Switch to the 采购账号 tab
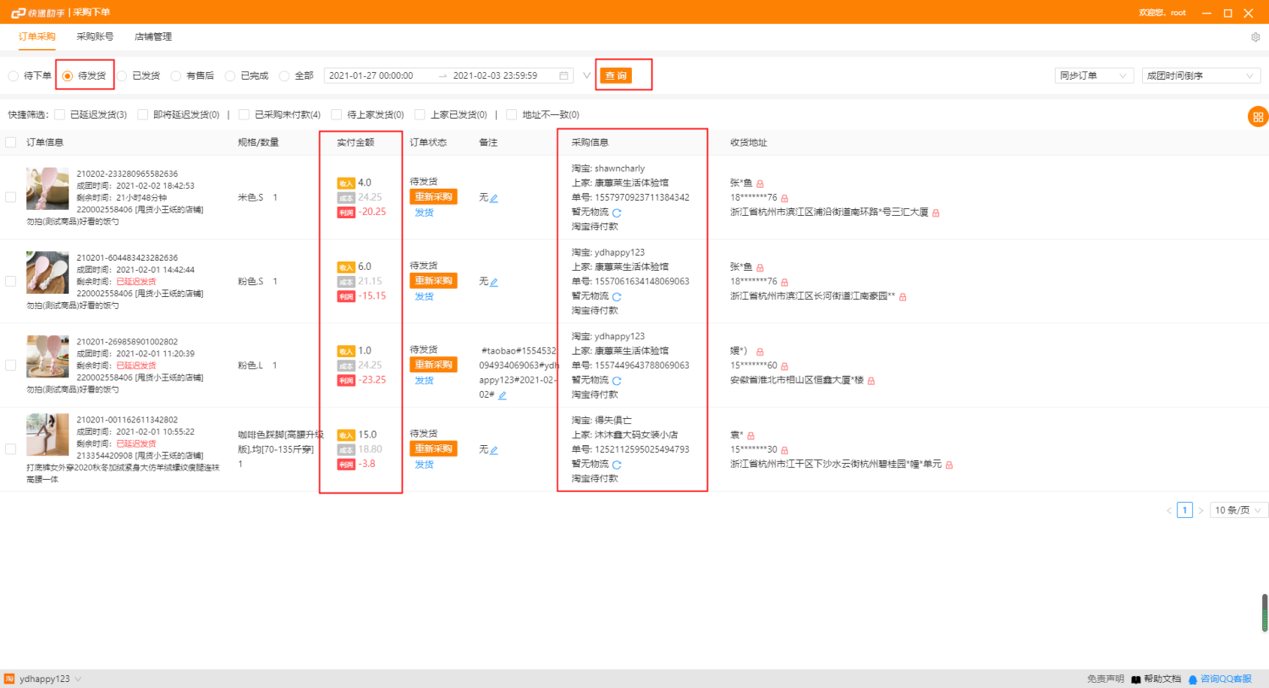The width and height of the screenshot is (1269, 688). click(93, 37)
